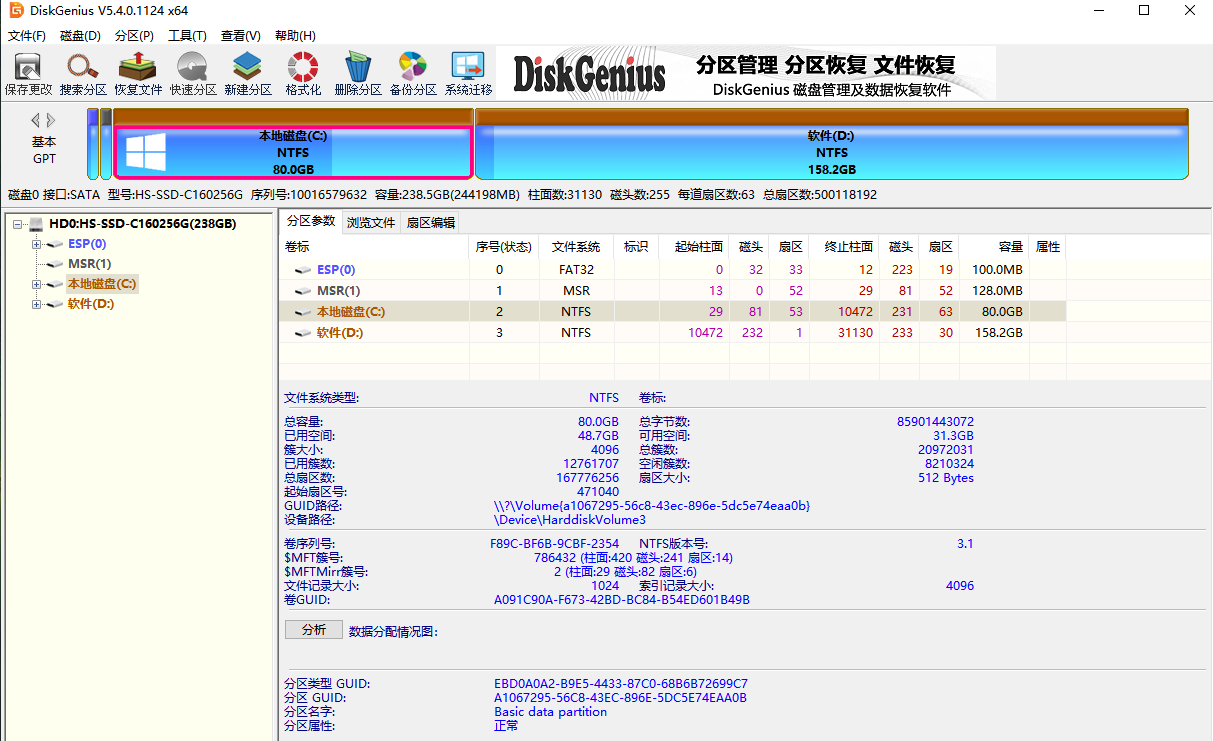Launch the Recover Files (恢复文件) tool
Image resolution: width=1213 pixels, height=741 pixels.
coord(138,73)
